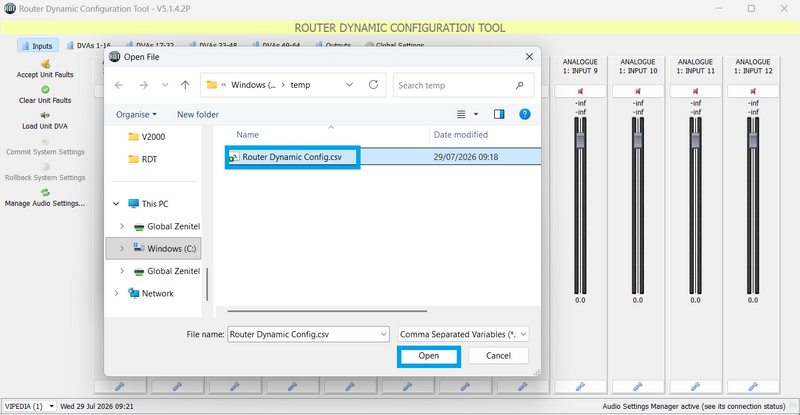Go back in the Open File dialog
The image size is (800, 415).
point(119,85)
